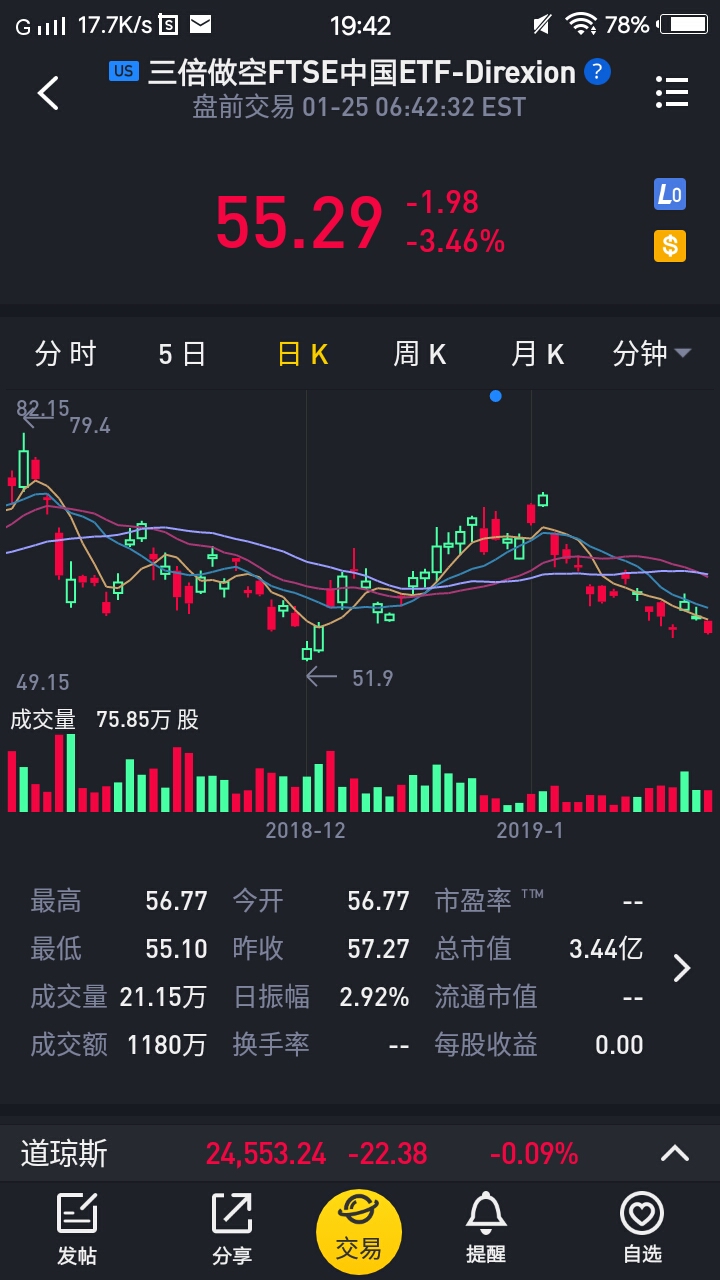Tap the 道琼斯 index value 24,553.24
This screenshot has height=1280, width=720.
266,1154
